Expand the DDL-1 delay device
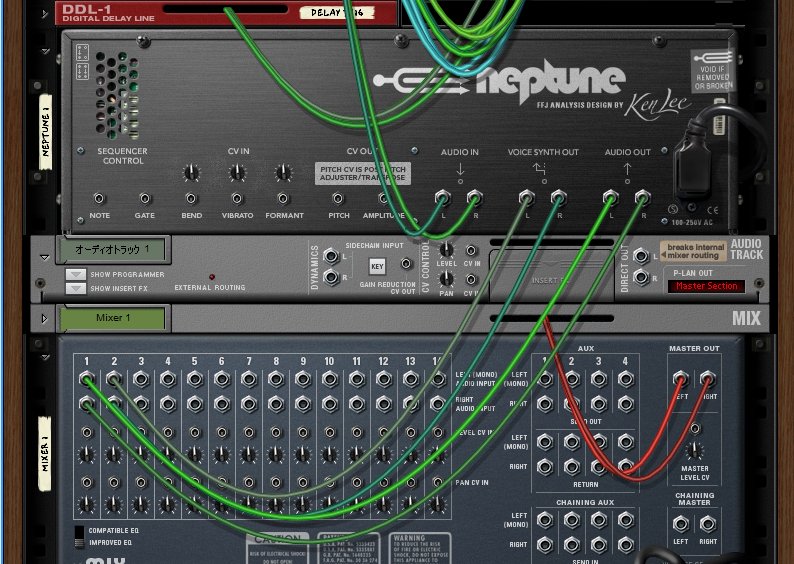 pos(45,14)
